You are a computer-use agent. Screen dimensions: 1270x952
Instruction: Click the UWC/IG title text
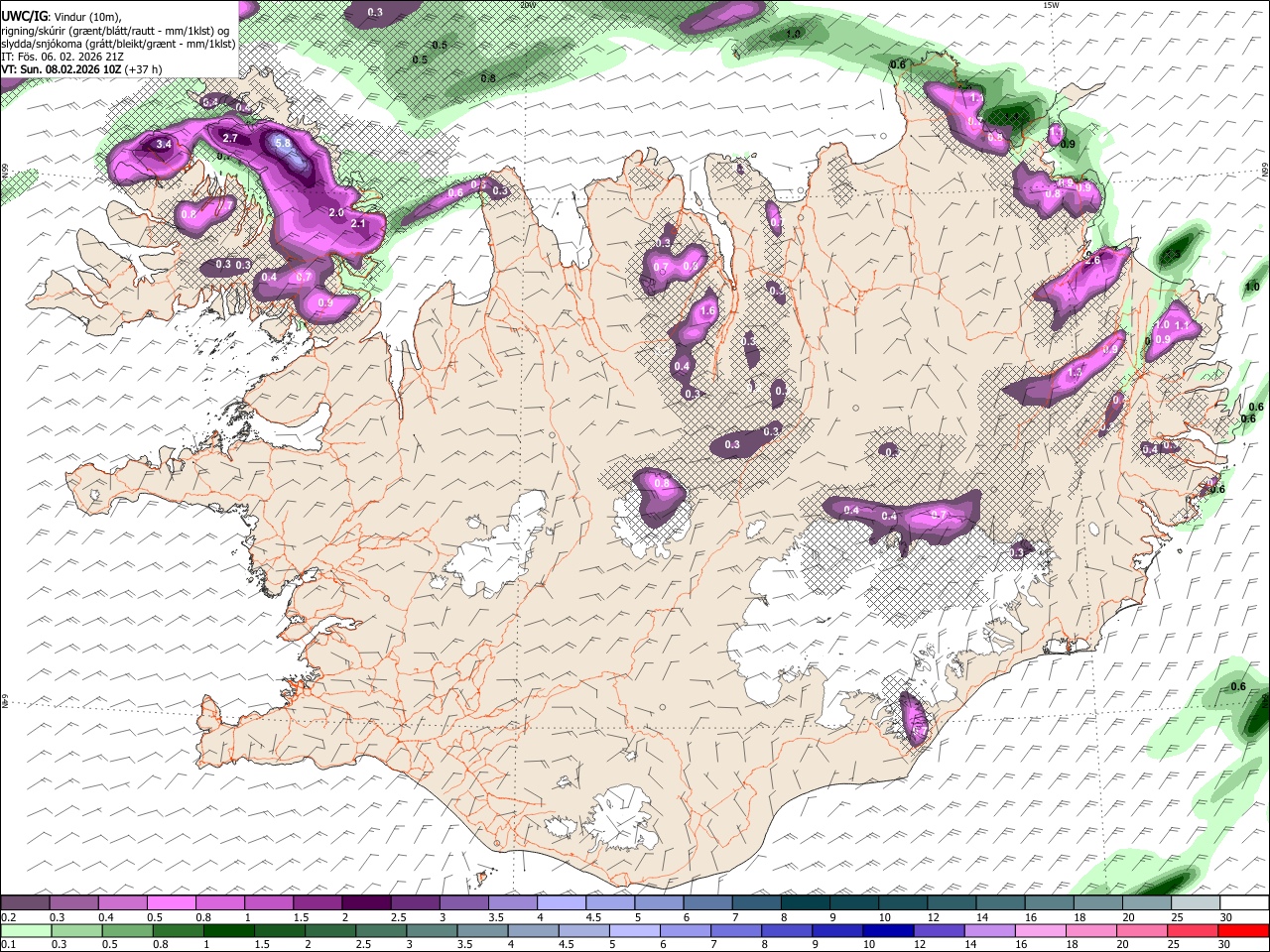pyautogui.click(x=23, y=17)
